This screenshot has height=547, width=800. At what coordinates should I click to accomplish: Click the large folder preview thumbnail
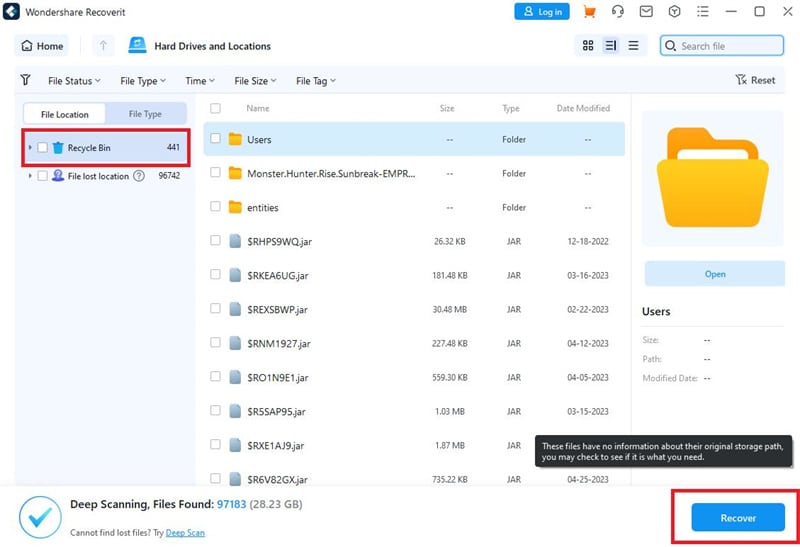pos(712,178)
